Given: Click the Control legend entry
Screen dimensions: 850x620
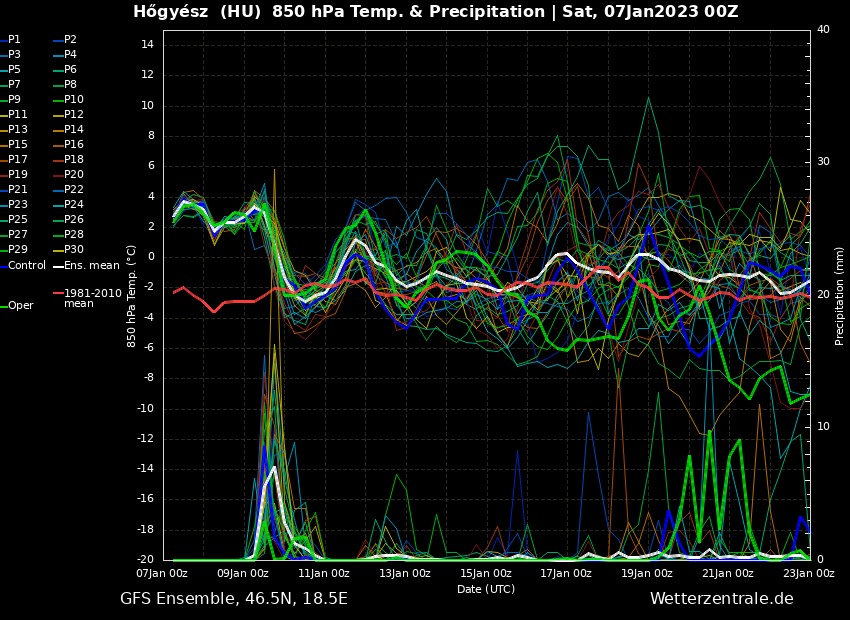Looking at the screenshot, I should pos(27,265).
